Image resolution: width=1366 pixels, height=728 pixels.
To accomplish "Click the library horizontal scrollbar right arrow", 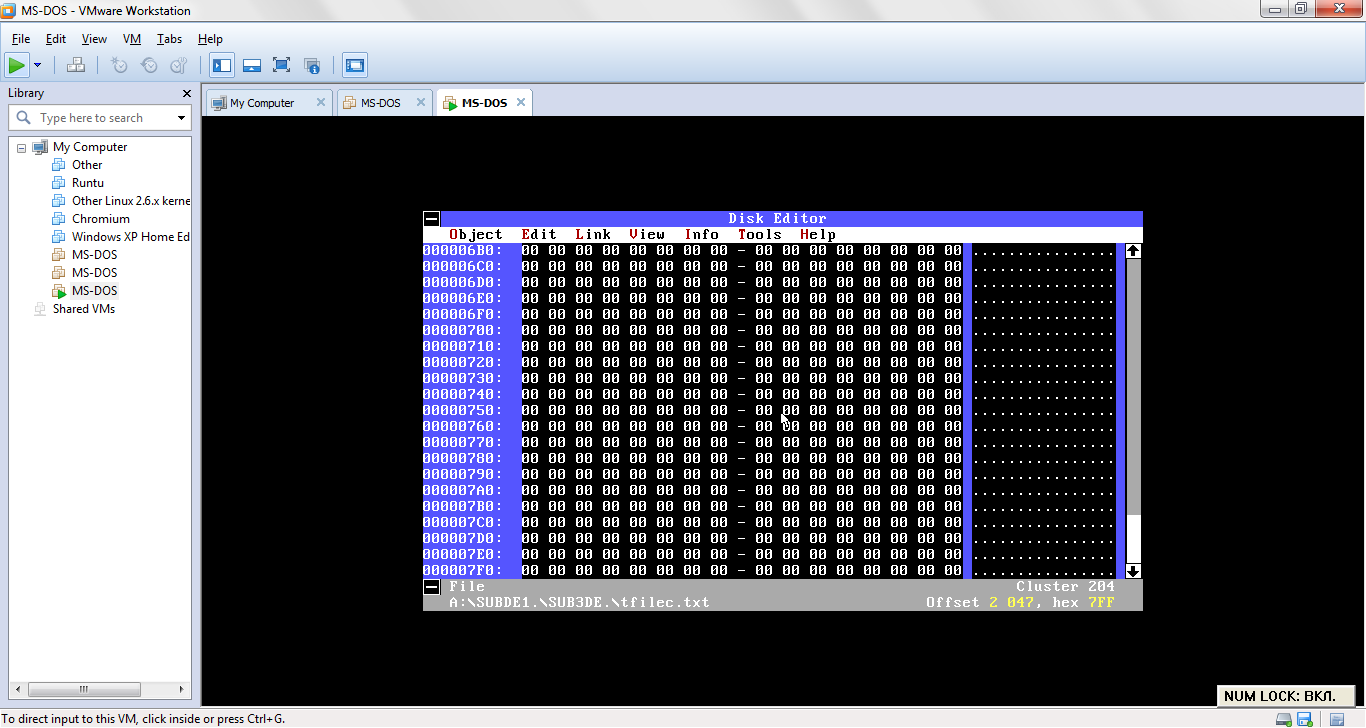I will [182, 690].
